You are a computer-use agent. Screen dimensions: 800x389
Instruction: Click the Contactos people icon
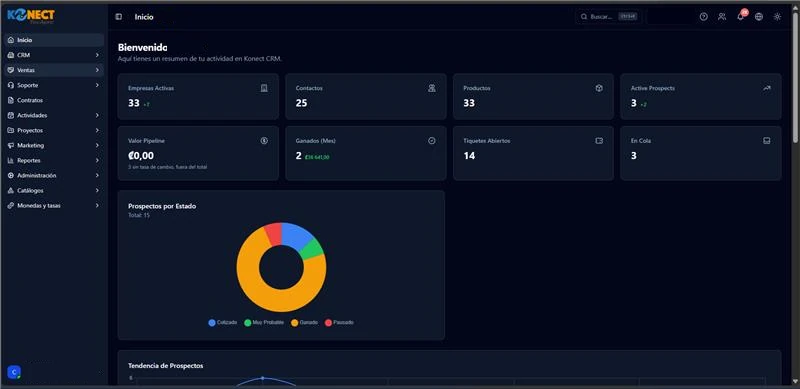(432, 88)
